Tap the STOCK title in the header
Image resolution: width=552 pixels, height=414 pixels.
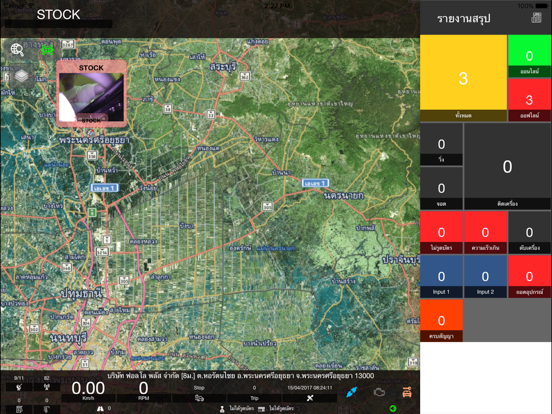58,14
